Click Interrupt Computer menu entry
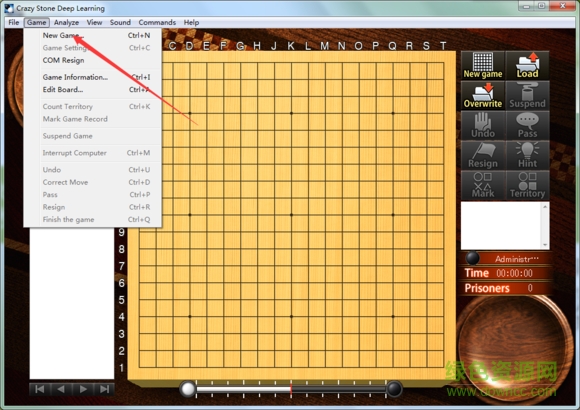Image resolution: width=580 pixels, height=410 pixels. pos(92,153)
